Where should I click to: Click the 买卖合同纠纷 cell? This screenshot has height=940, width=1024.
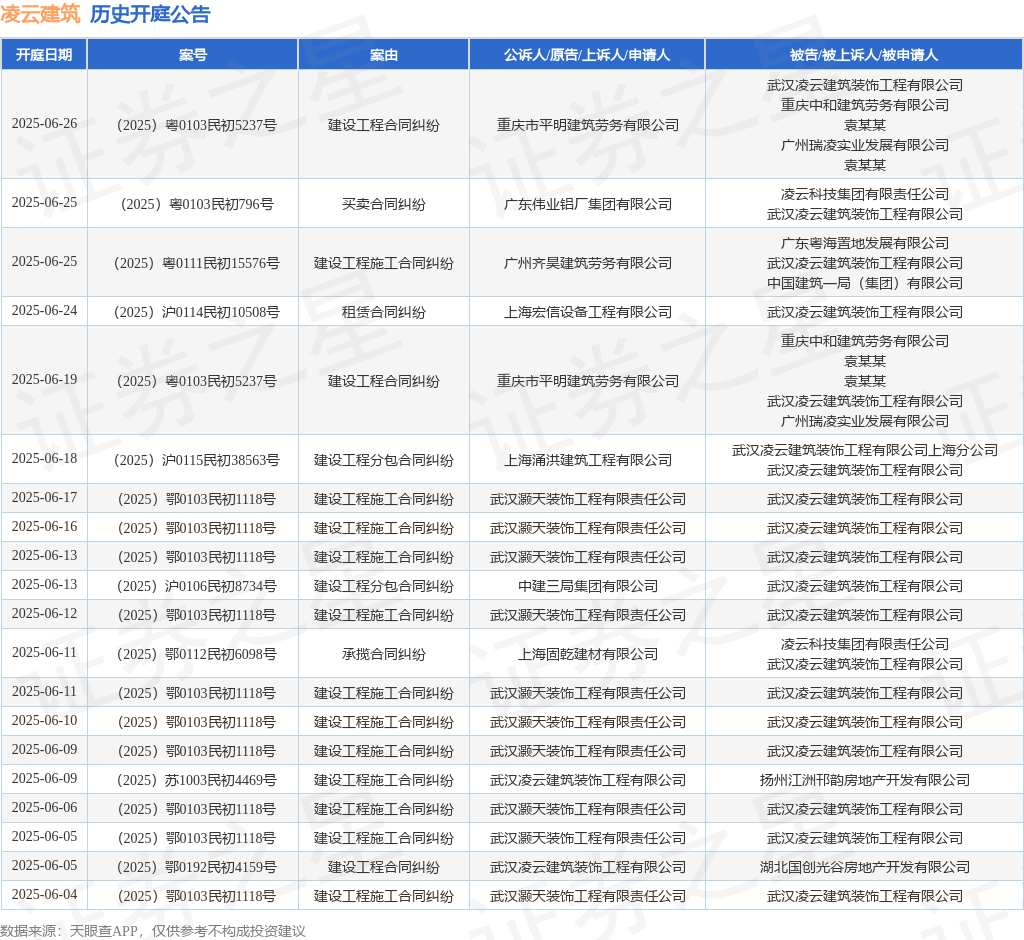(x=383, y=204)
